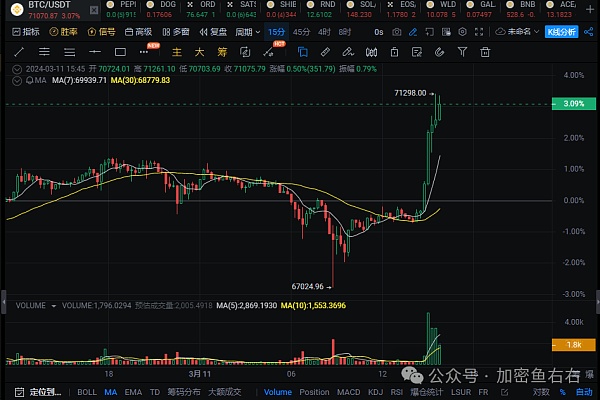Click the refresh-square drawing icon
This screenshot has height=400, width=600.
tap(245, 52)
